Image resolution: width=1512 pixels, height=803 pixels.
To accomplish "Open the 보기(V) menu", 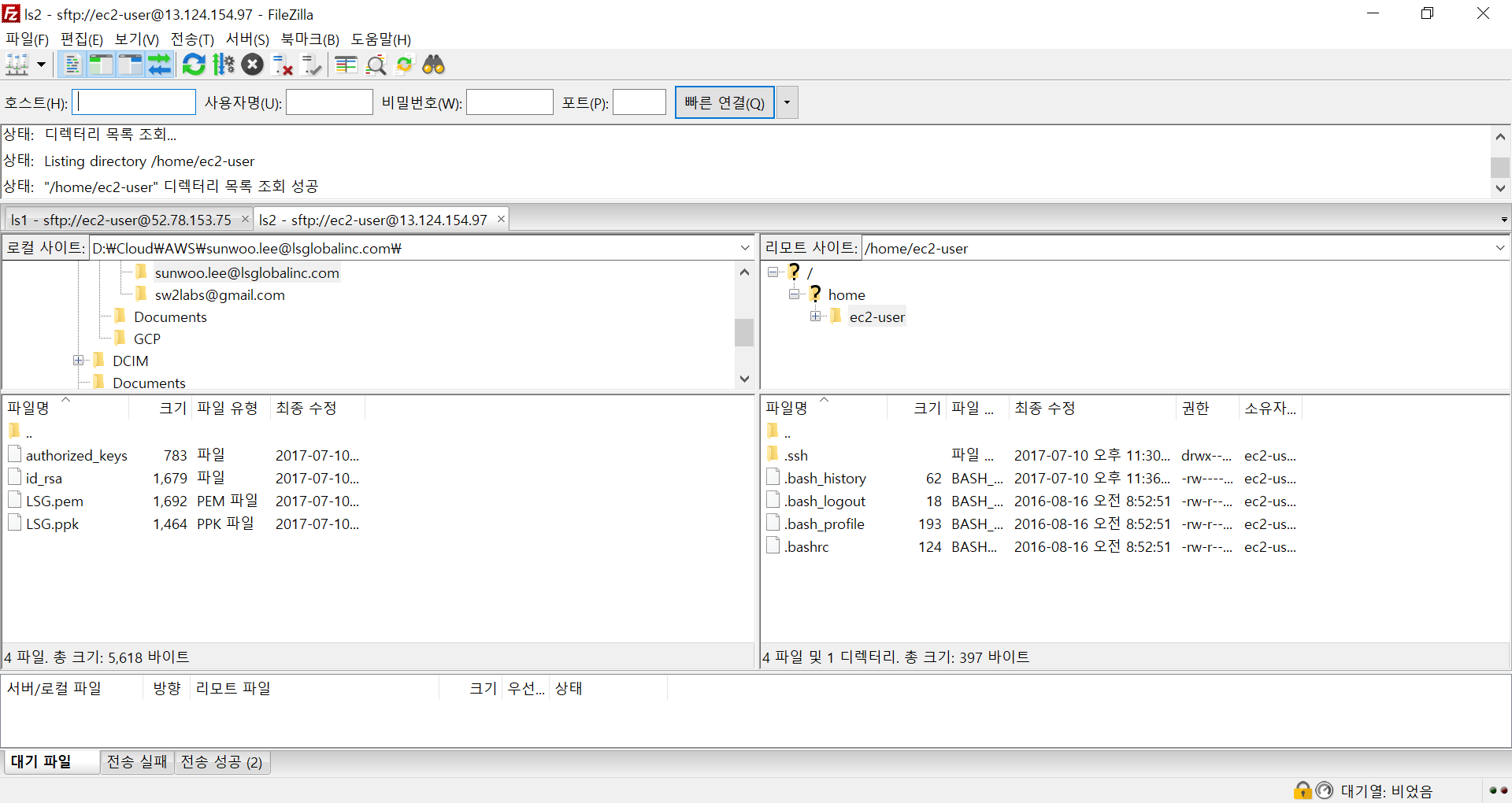I will coord(137,39).
